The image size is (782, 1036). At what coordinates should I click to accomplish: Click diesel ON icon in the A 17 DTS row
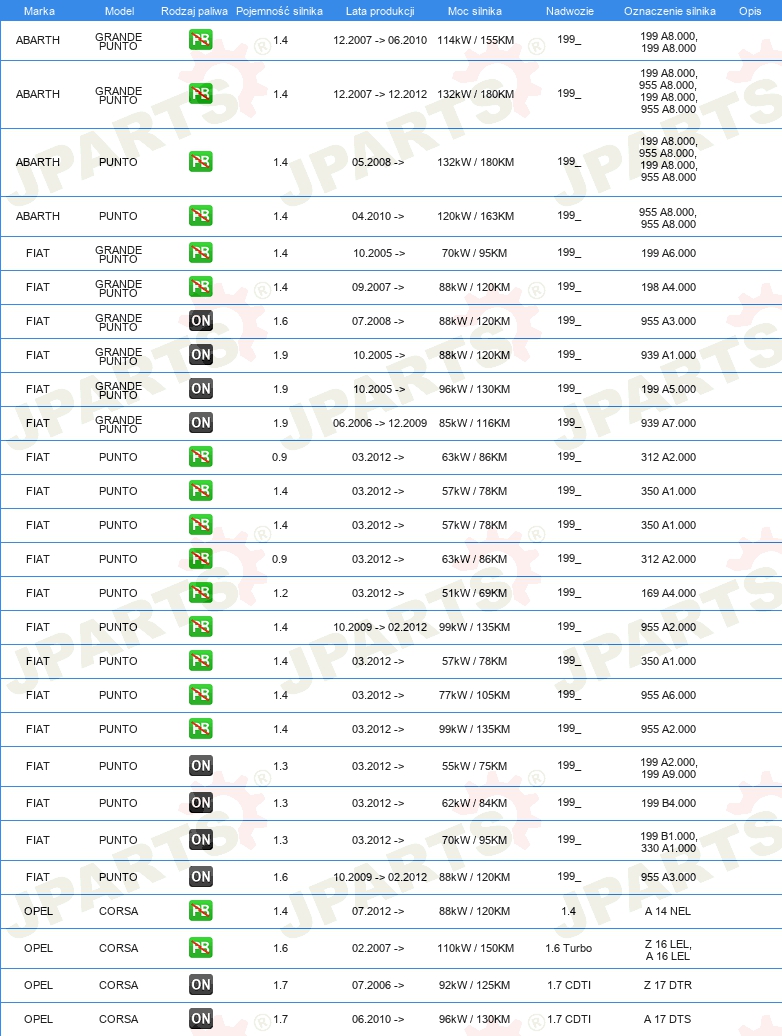201,1019
